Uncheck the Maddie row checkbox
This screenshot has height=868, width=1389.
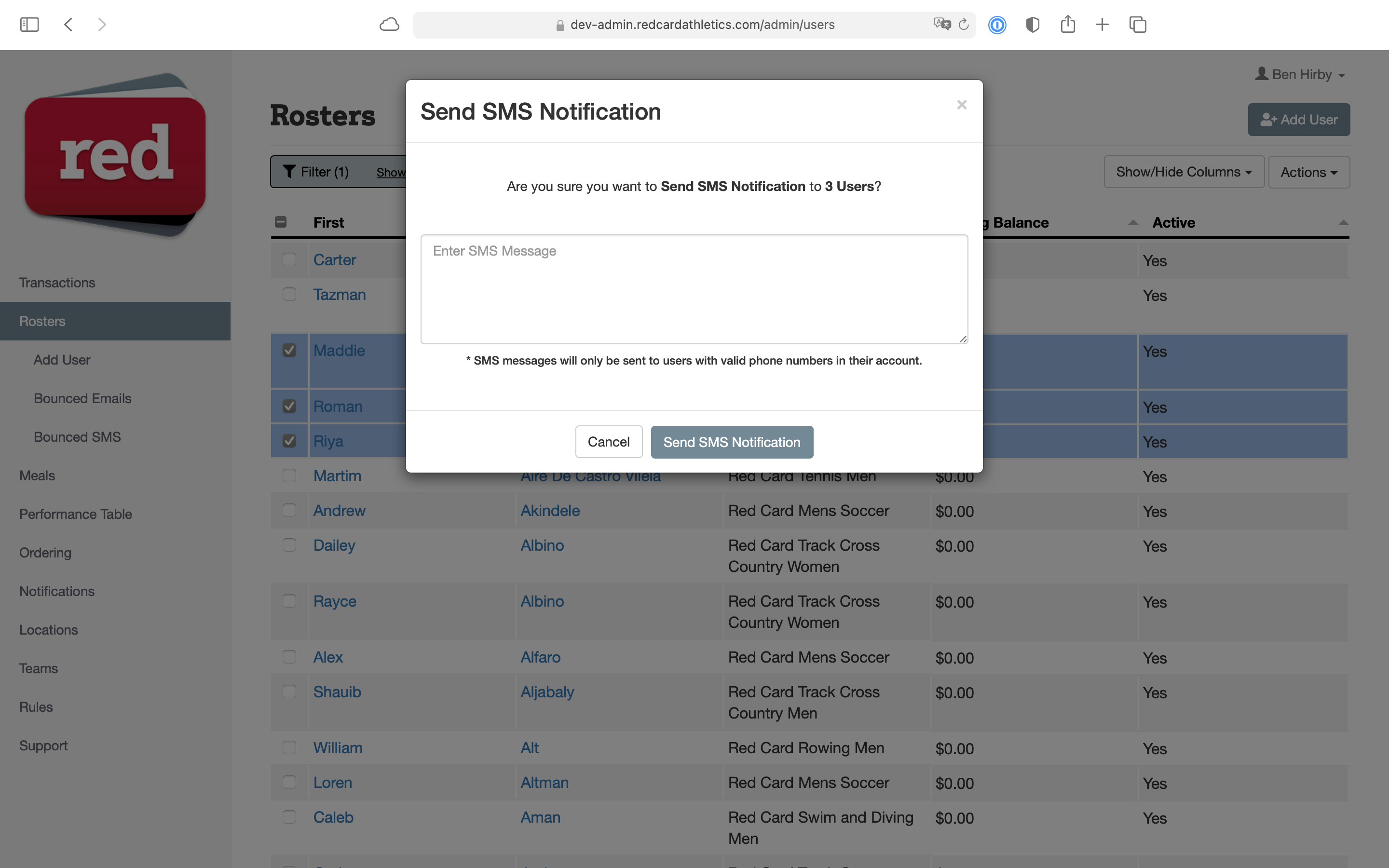point(289,350)
